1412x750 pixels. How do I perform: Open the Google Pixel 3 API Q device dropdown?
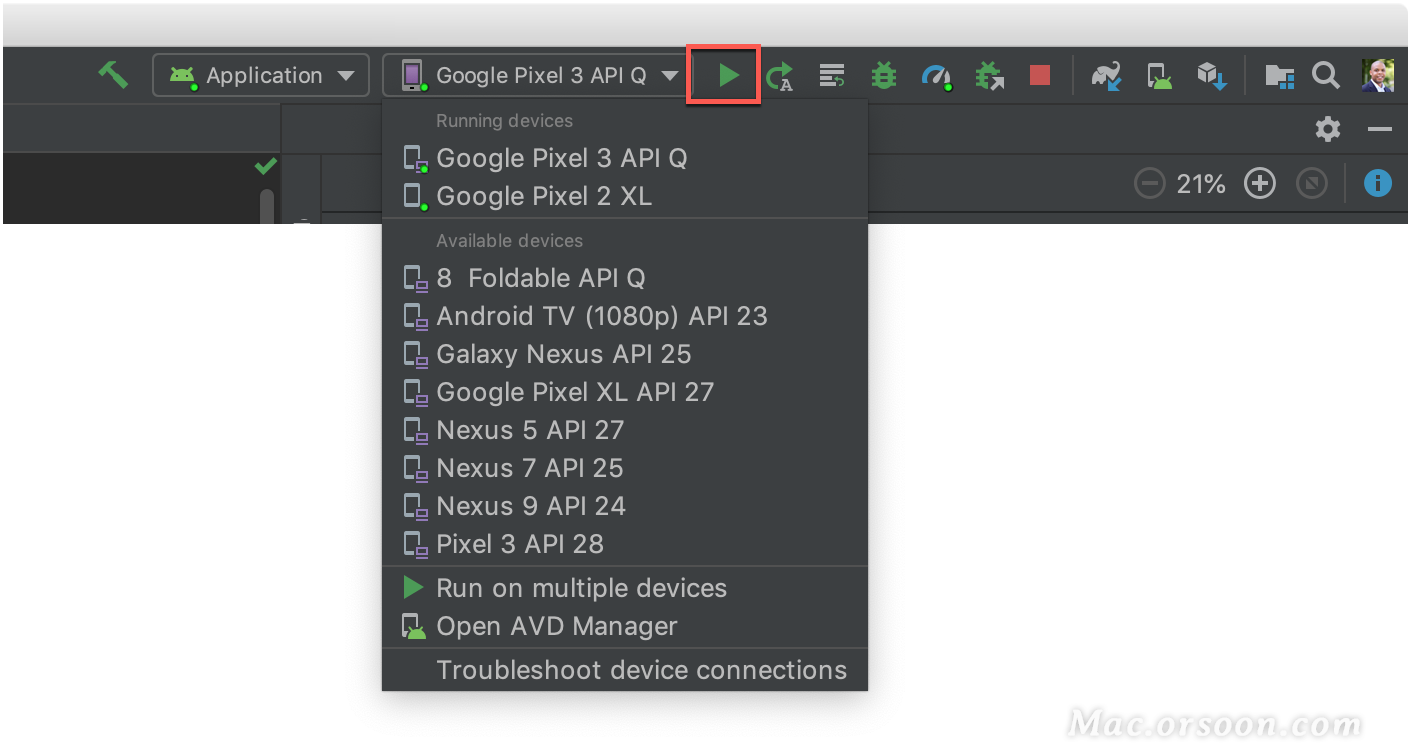(534, 76)
